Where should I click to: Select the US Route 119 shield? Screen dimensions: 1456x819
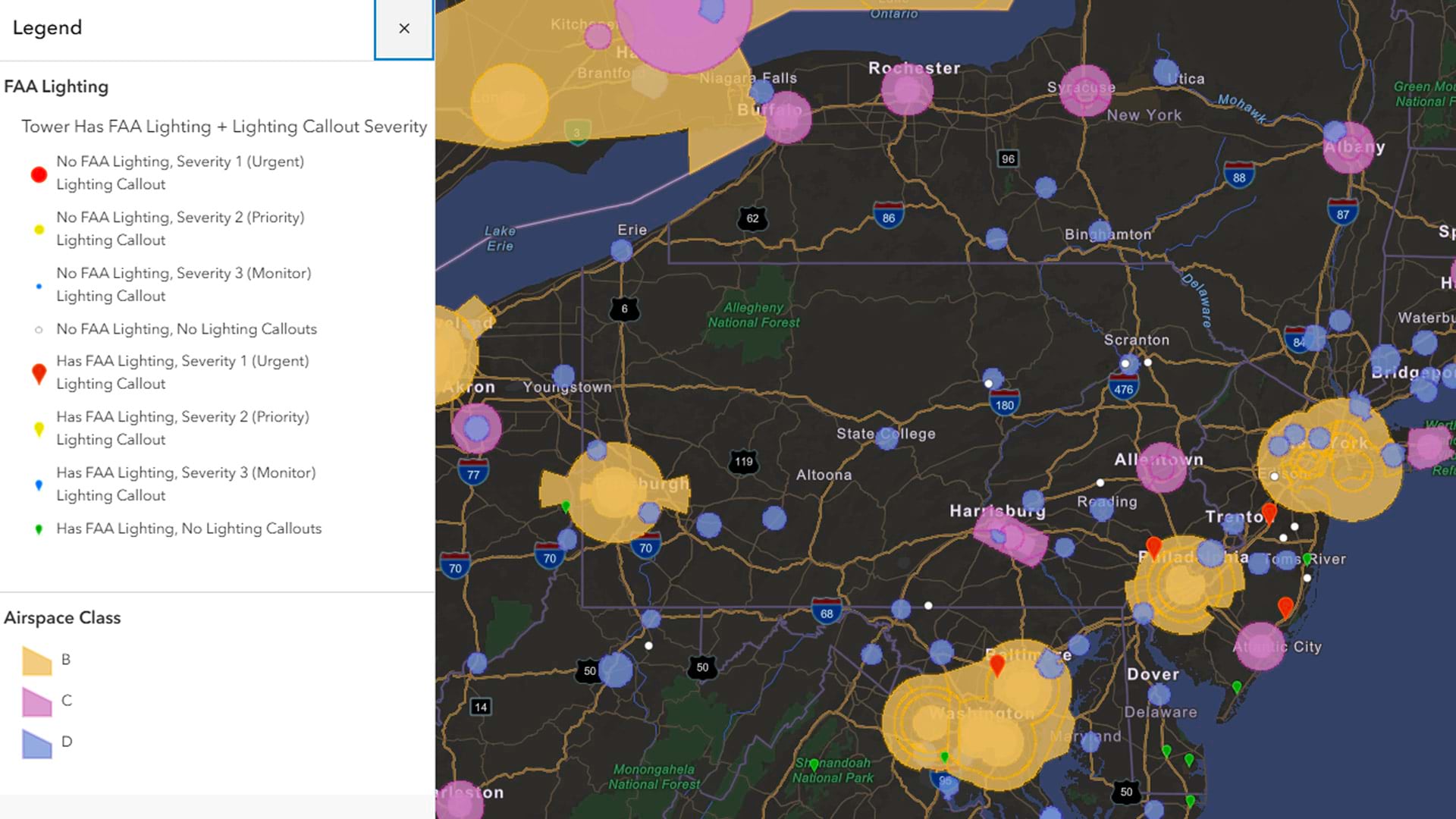pyautogui.click(x=743, y=462)
